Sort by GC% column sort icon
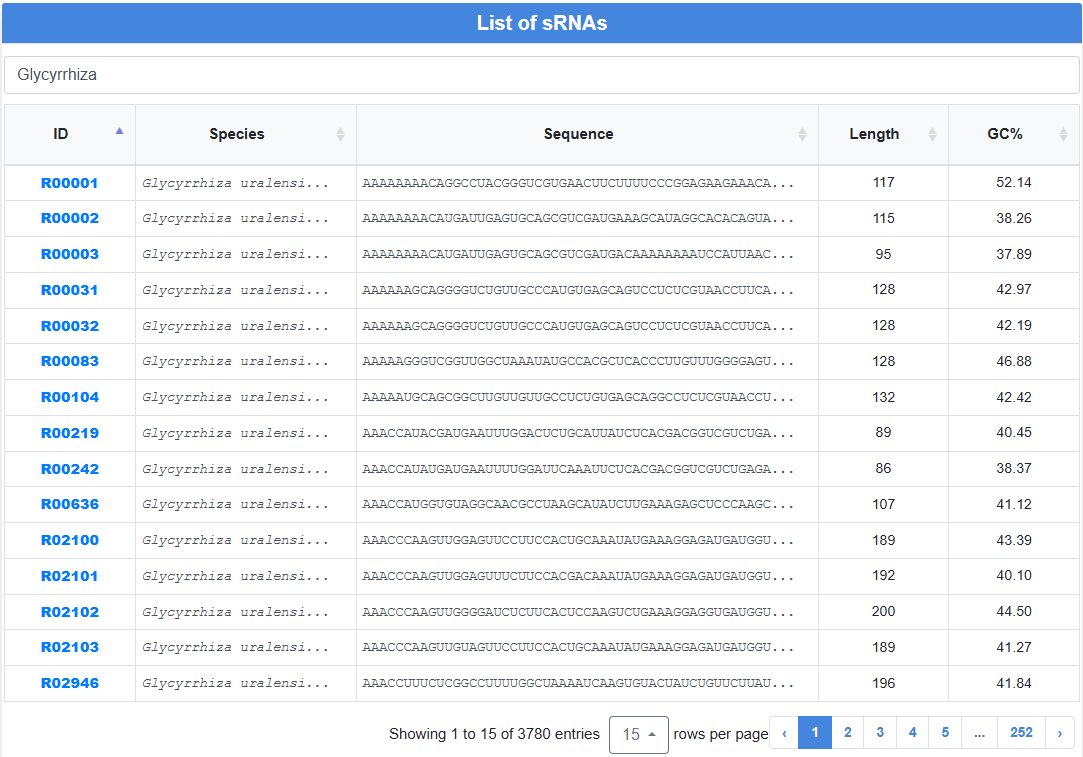This screenshot has width=1083, height=757. [1063, 135]
